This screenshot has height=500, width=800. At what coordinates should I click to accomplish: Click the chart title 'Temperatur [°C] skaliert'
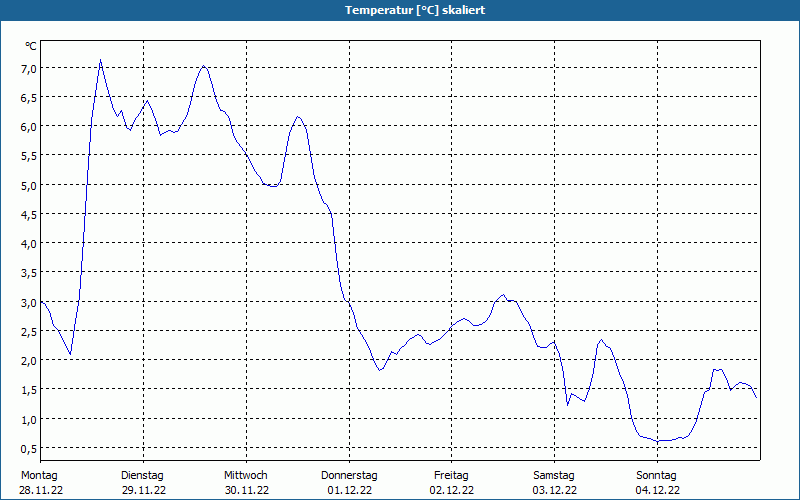(x=415, y=10)
